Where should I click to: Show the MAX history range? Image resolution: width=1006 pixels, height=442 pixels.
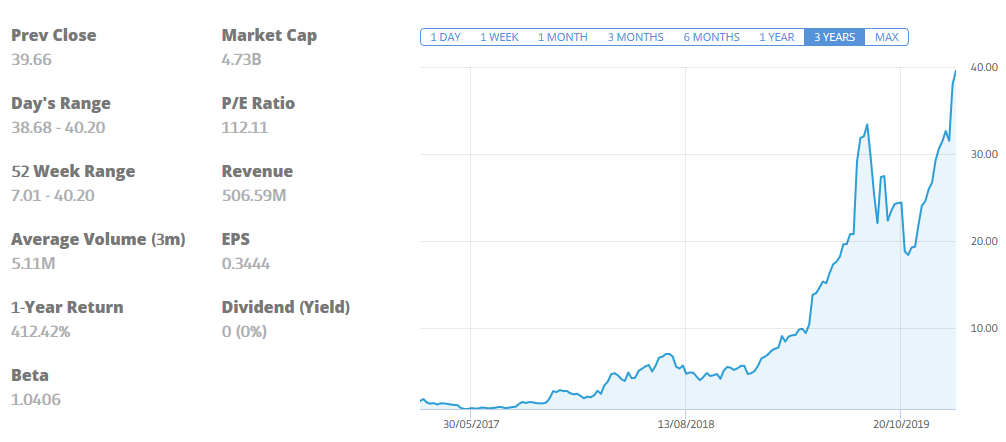click(886, 37)
